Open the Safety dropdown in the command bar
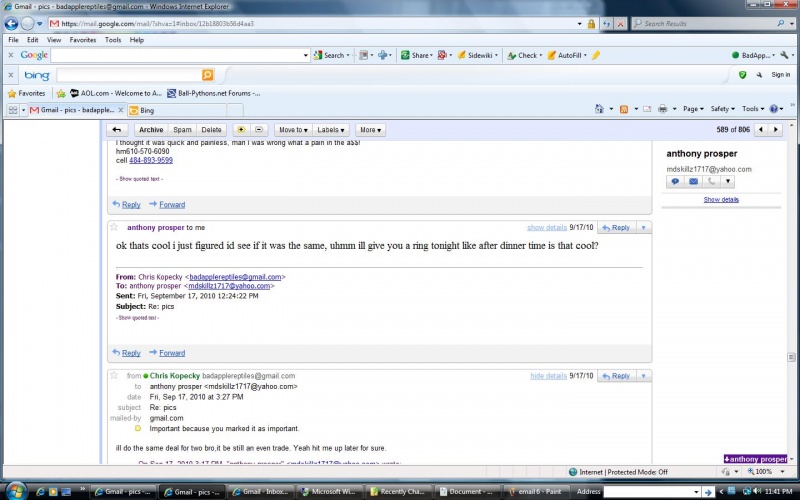The height and width of the screenshot is (500, 800). (x=722, y=109)
